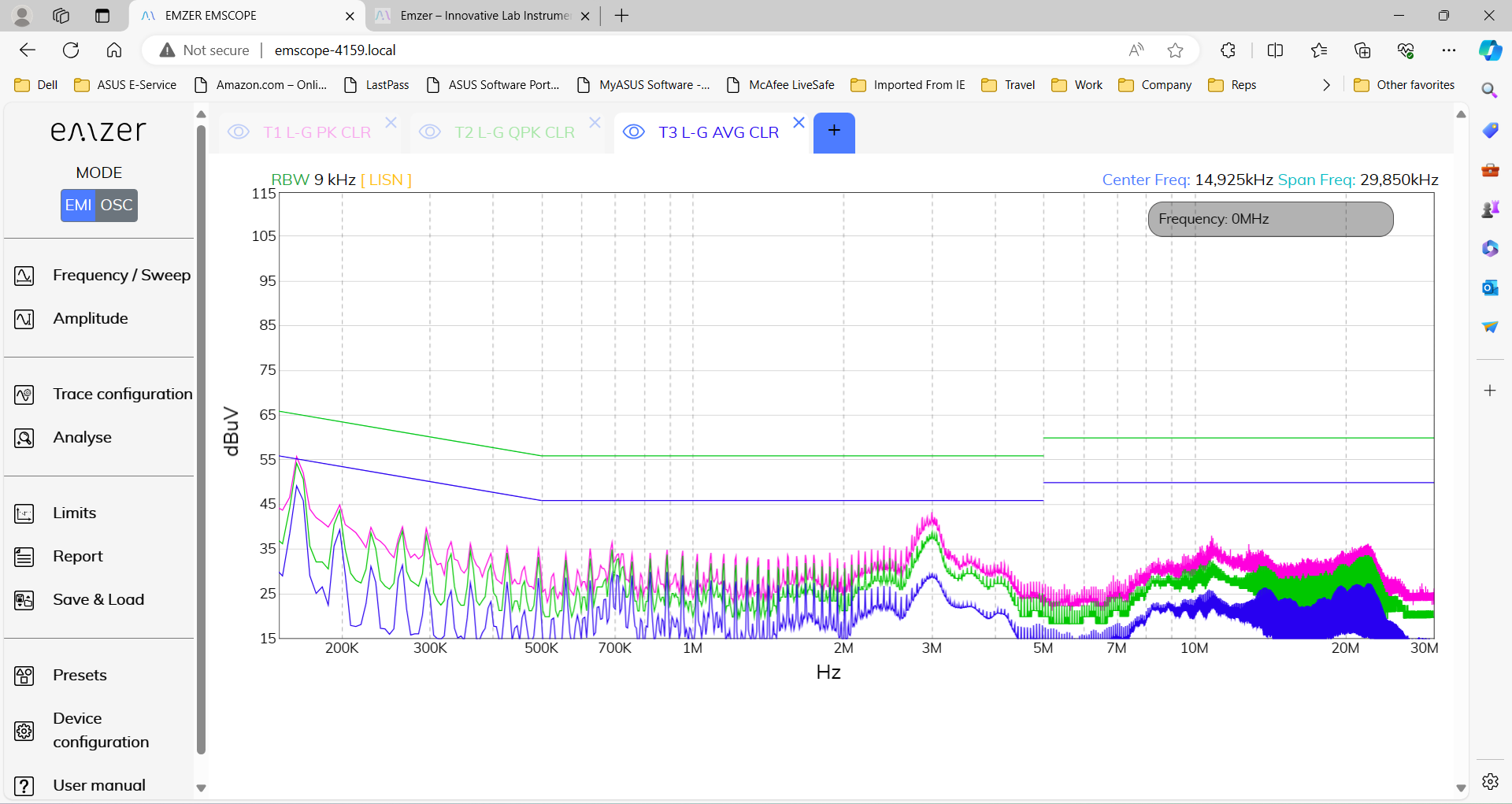Click the Frequency: 0MHz marker readout
The height and width of the screenshot is (804, 1512).
tap(1270, 219)
